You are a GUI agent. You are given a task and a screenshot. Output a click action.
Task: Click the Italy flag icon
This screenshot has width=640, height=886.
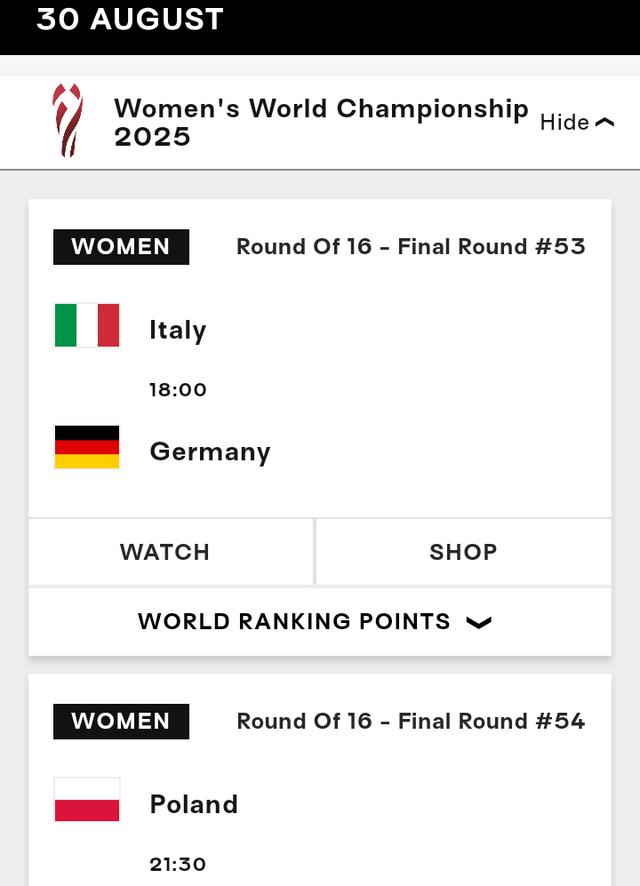[x=87, y=325]
